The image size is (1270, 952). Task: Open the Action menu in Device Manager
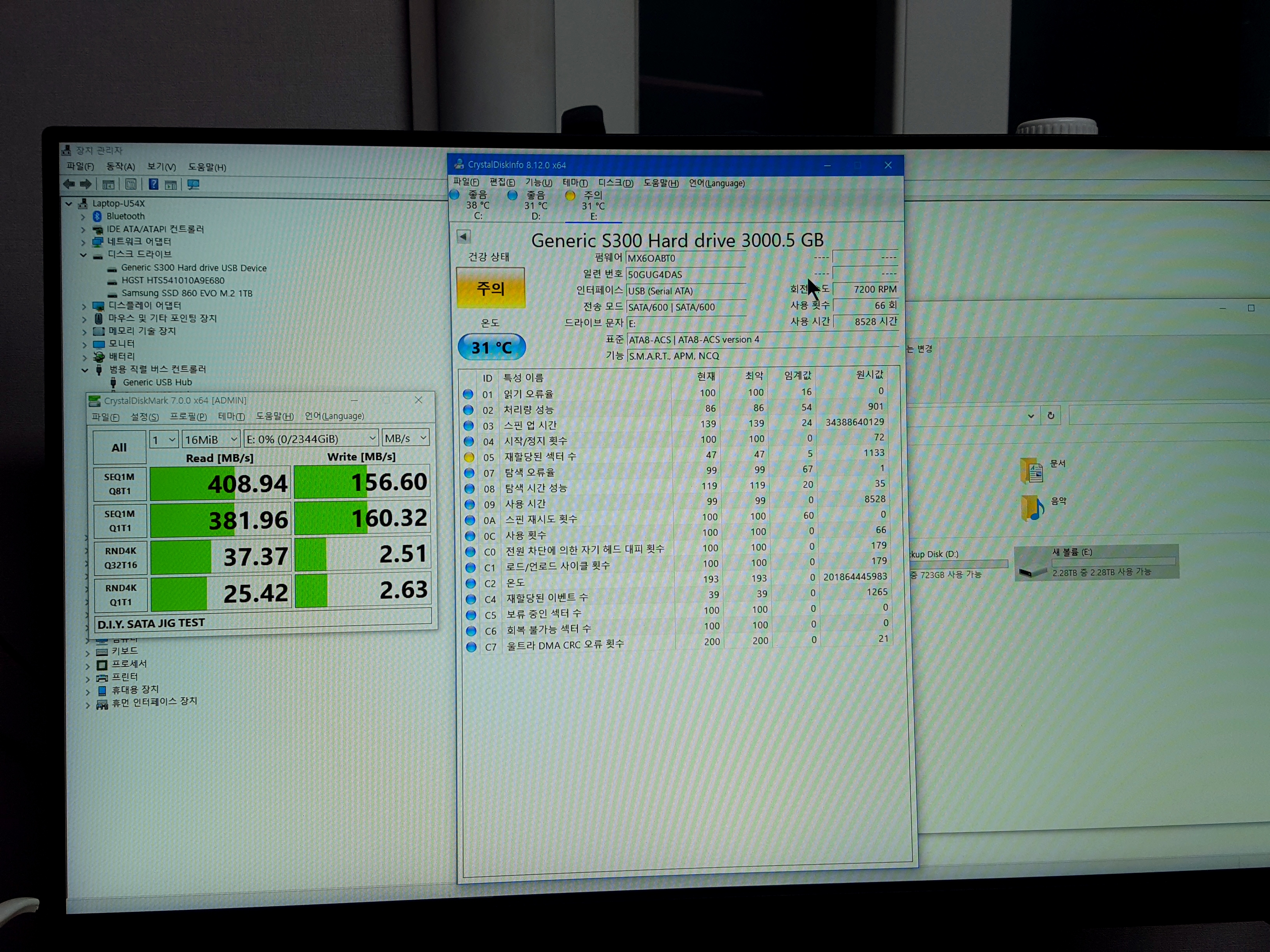point(120,166)
